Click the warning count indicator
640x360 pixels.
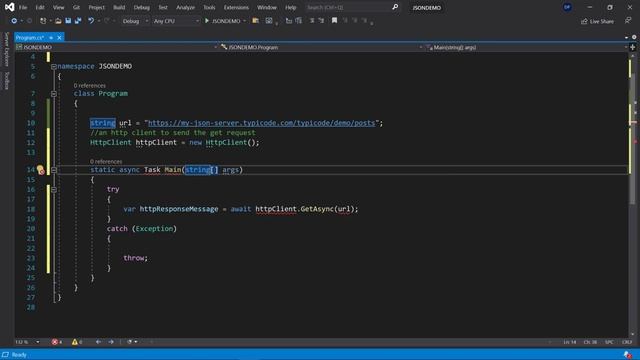77,342
